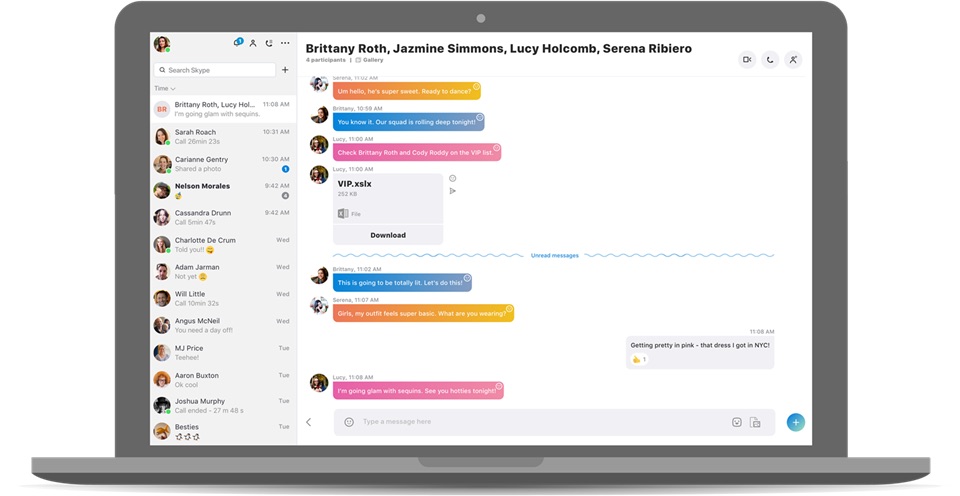Viewport: 960px width, 496px height.
Task: Click the Excel file icon in the VIP.xslx card
Action: coord(343,214)
